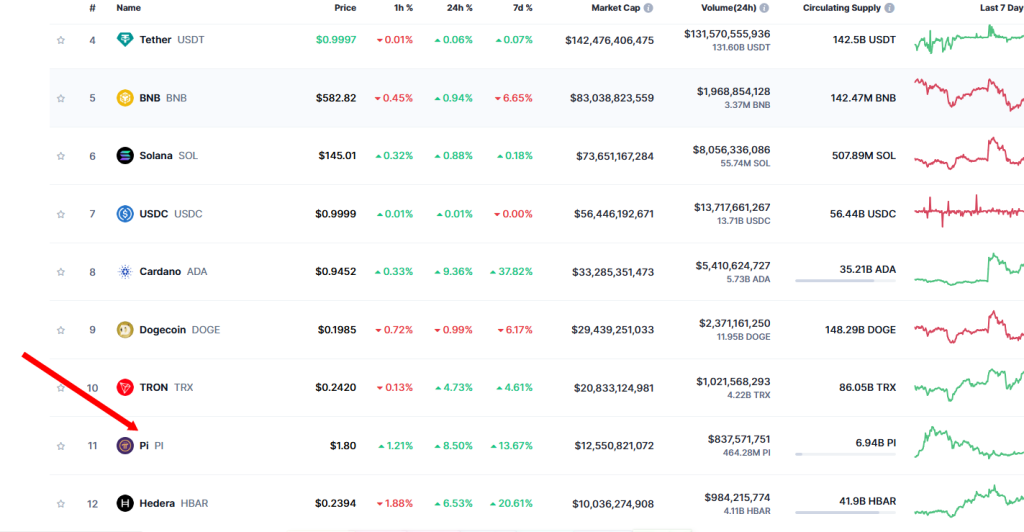Click the Pi coin logo
The image size is (1024, 532).
click(x=125, y=445)
